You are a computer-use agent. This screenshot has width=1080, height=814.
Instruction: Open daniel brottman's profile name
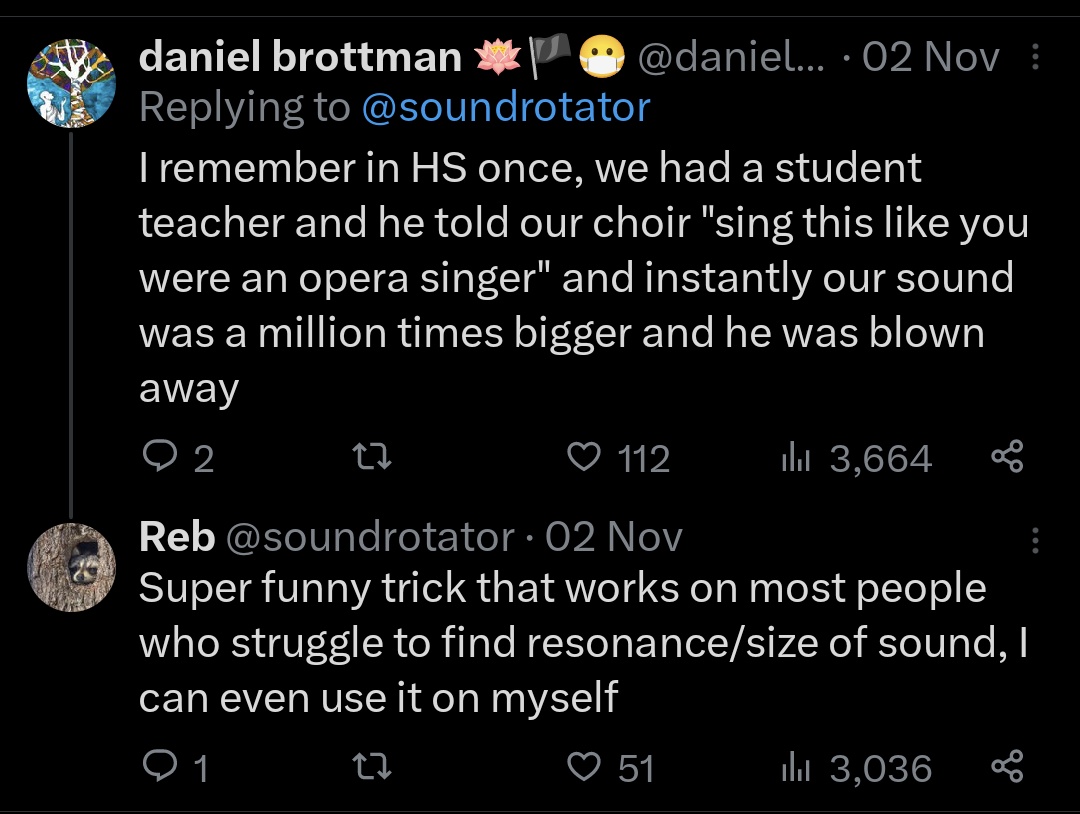coord(300,58)
